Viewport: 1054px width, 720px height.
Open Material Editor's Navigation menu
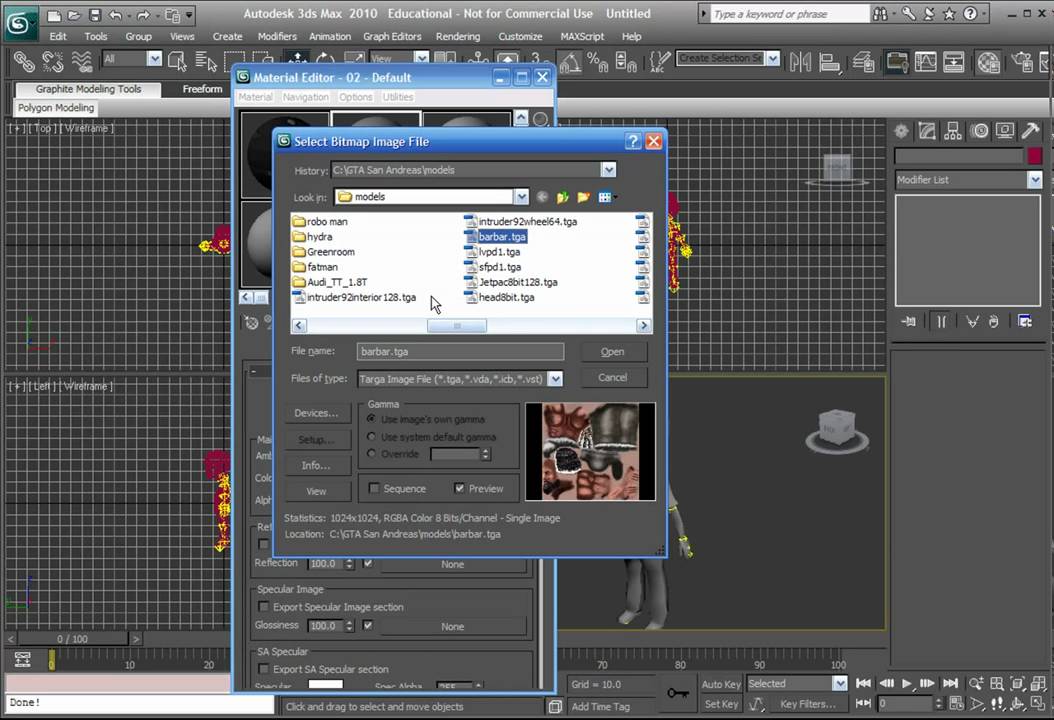coord(306,97)
